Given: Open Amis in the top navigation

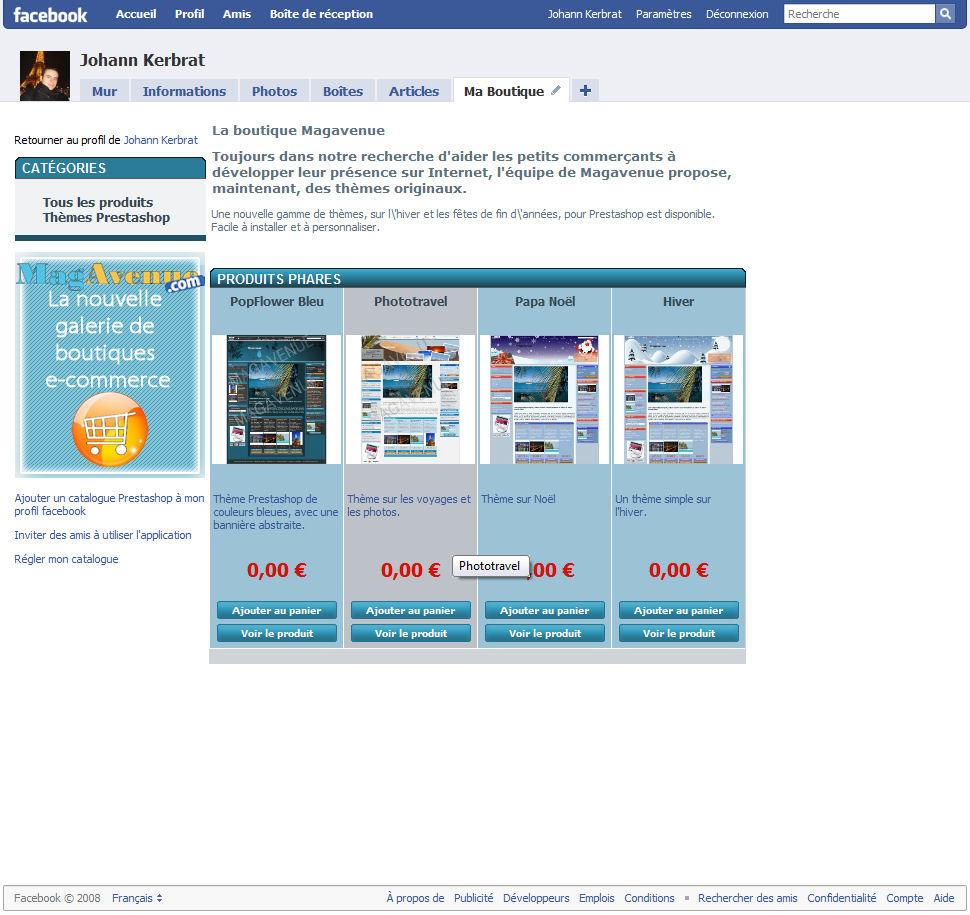Looking at the screenshot, I should point(237,14).
